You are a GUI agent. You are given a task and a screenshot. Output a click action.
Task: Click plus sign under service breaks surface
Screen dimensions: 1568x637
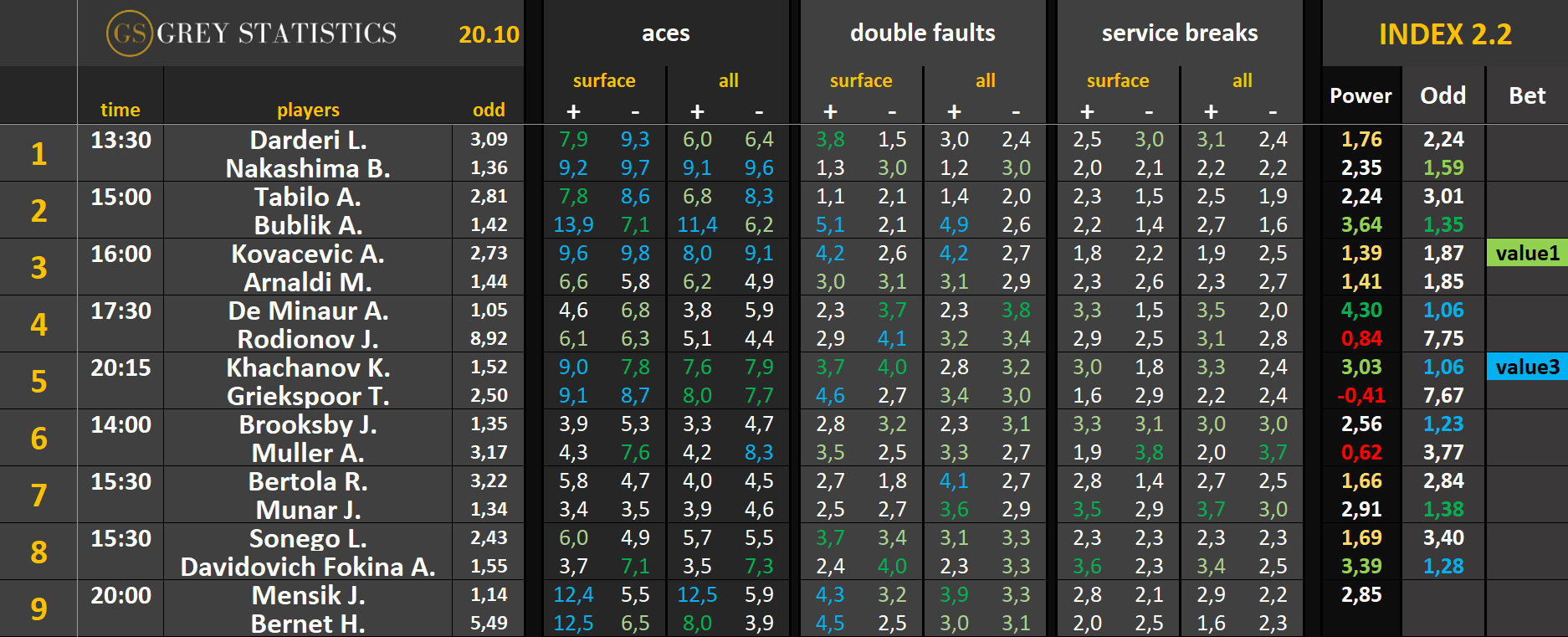click(1087, 111)
